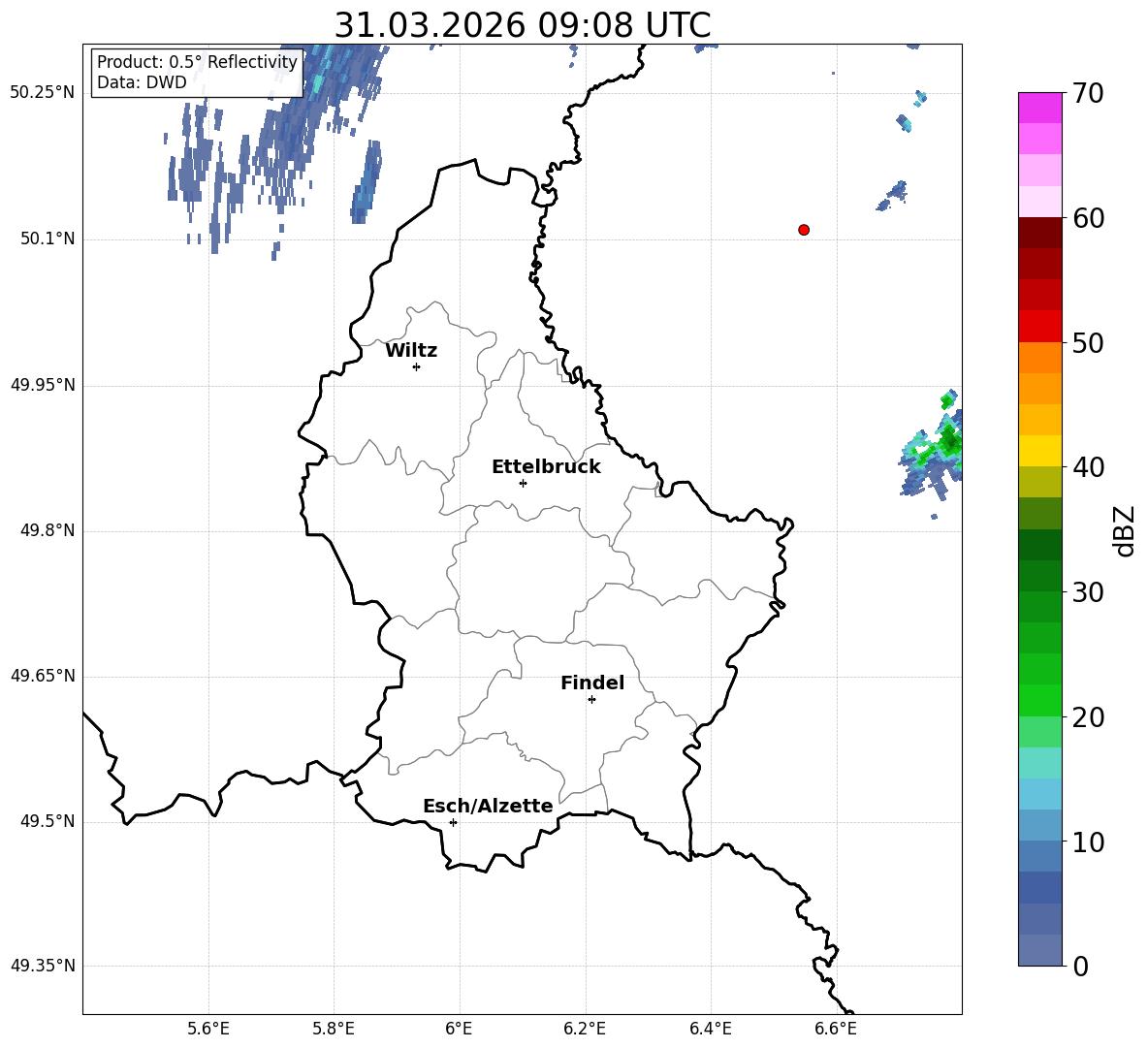Click the 50.1°N latitude label
This screenshot has height=1048, width=1148.
(48, 239)
